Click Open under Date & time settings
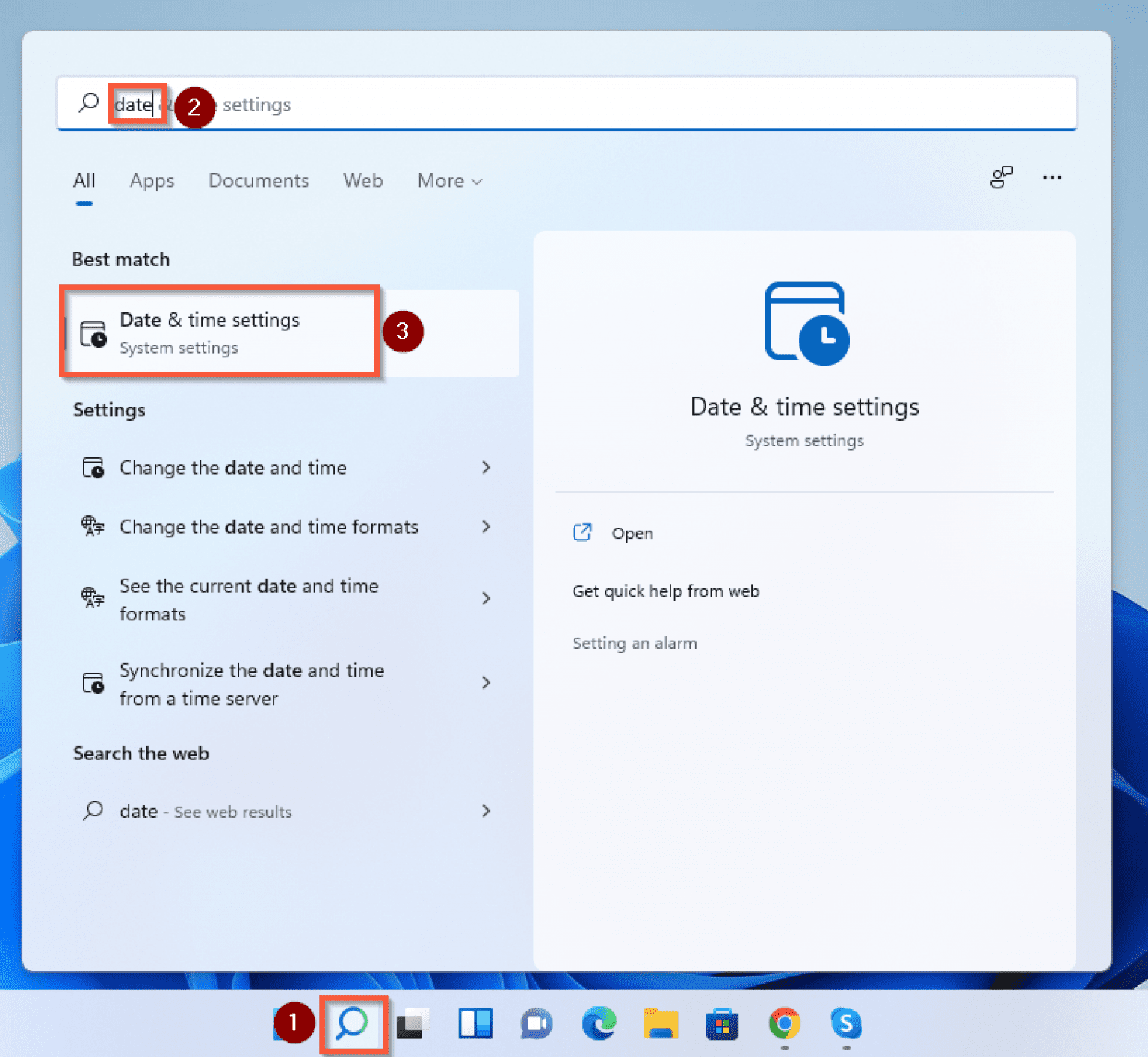 tap(632, 533)
